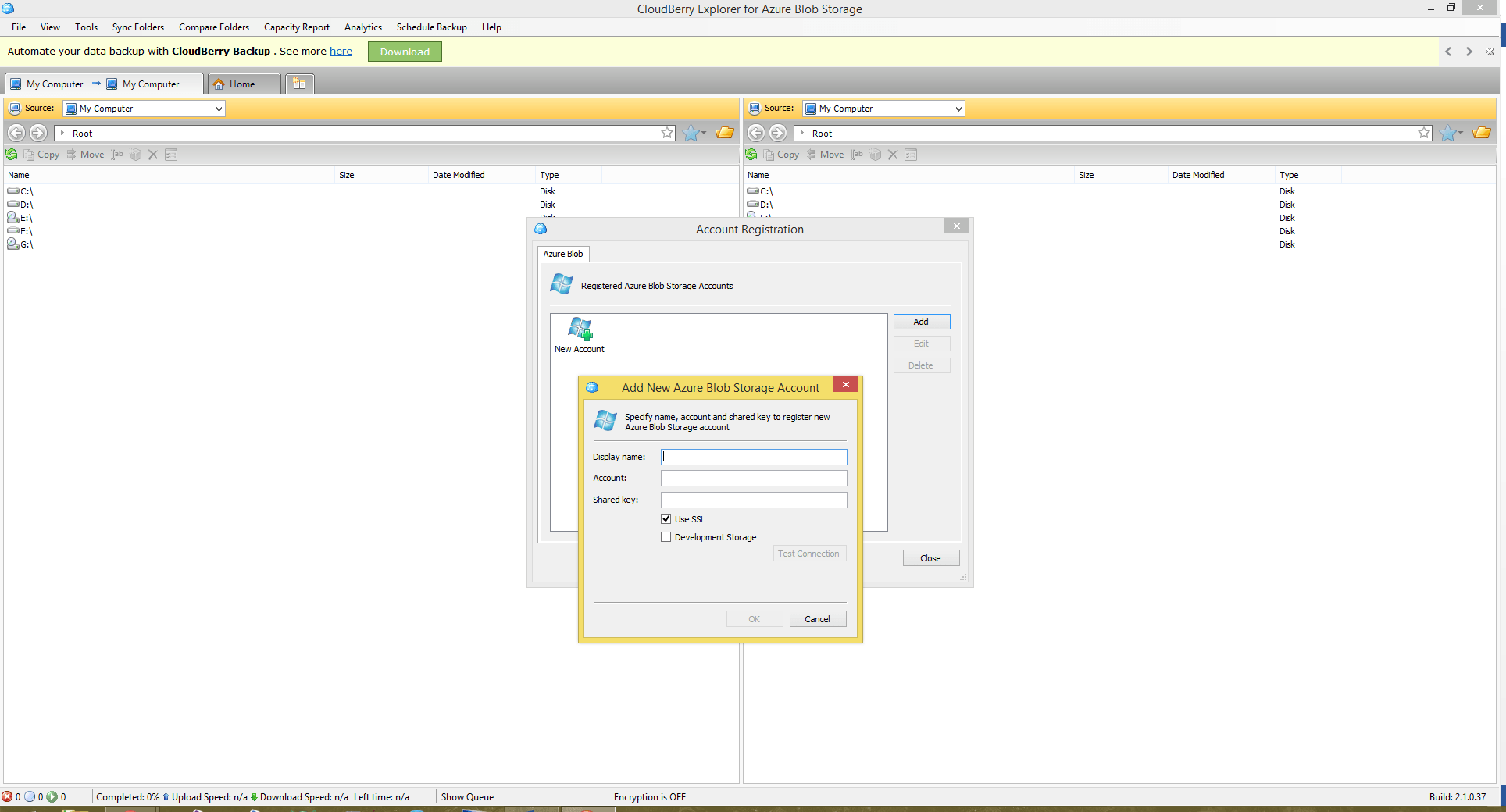
Task: Click the next banner arrow
Action: pyautogui.click(x=1469, y=52)
